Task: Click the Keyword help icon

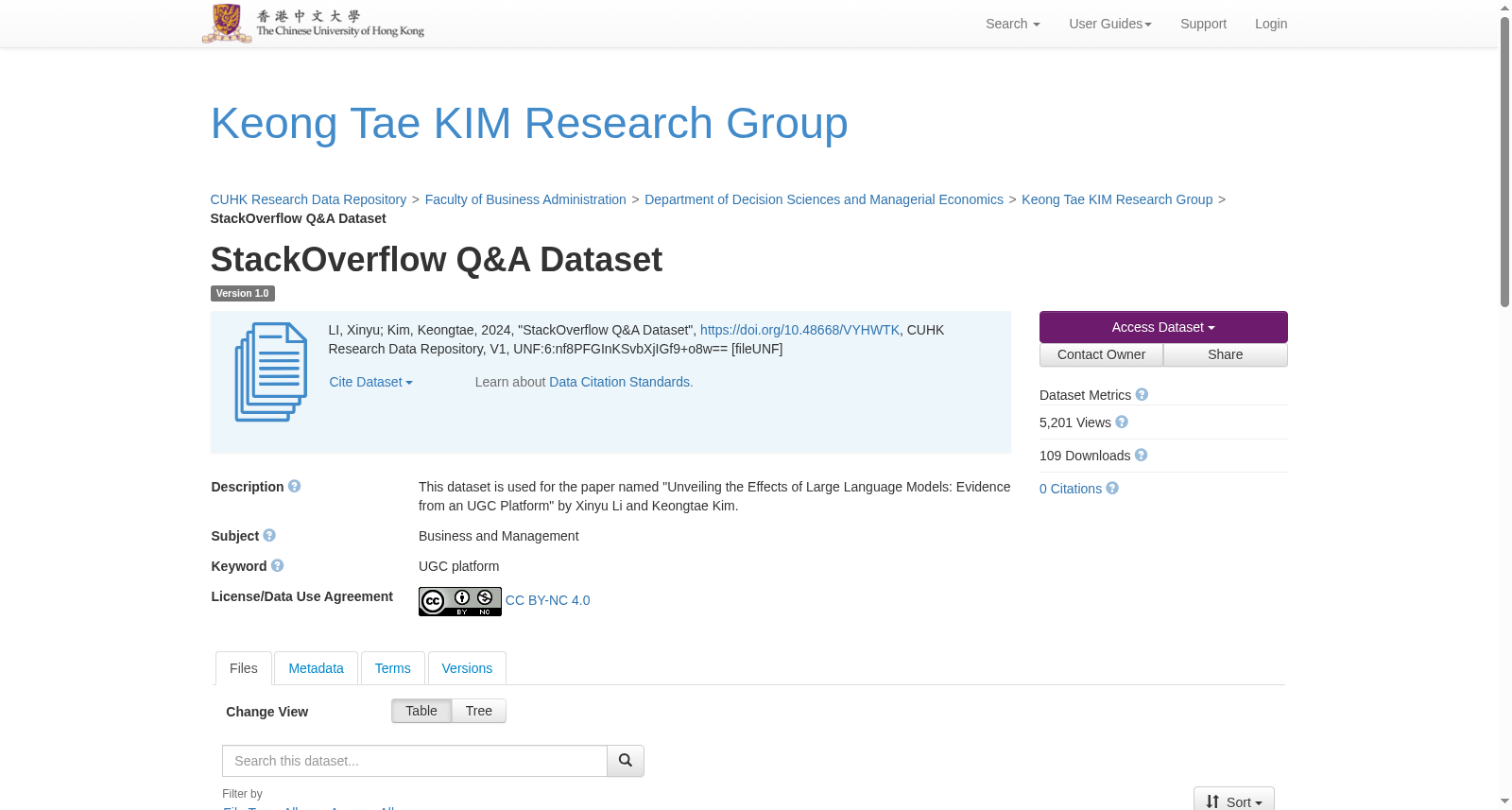Action: (277, 565)
